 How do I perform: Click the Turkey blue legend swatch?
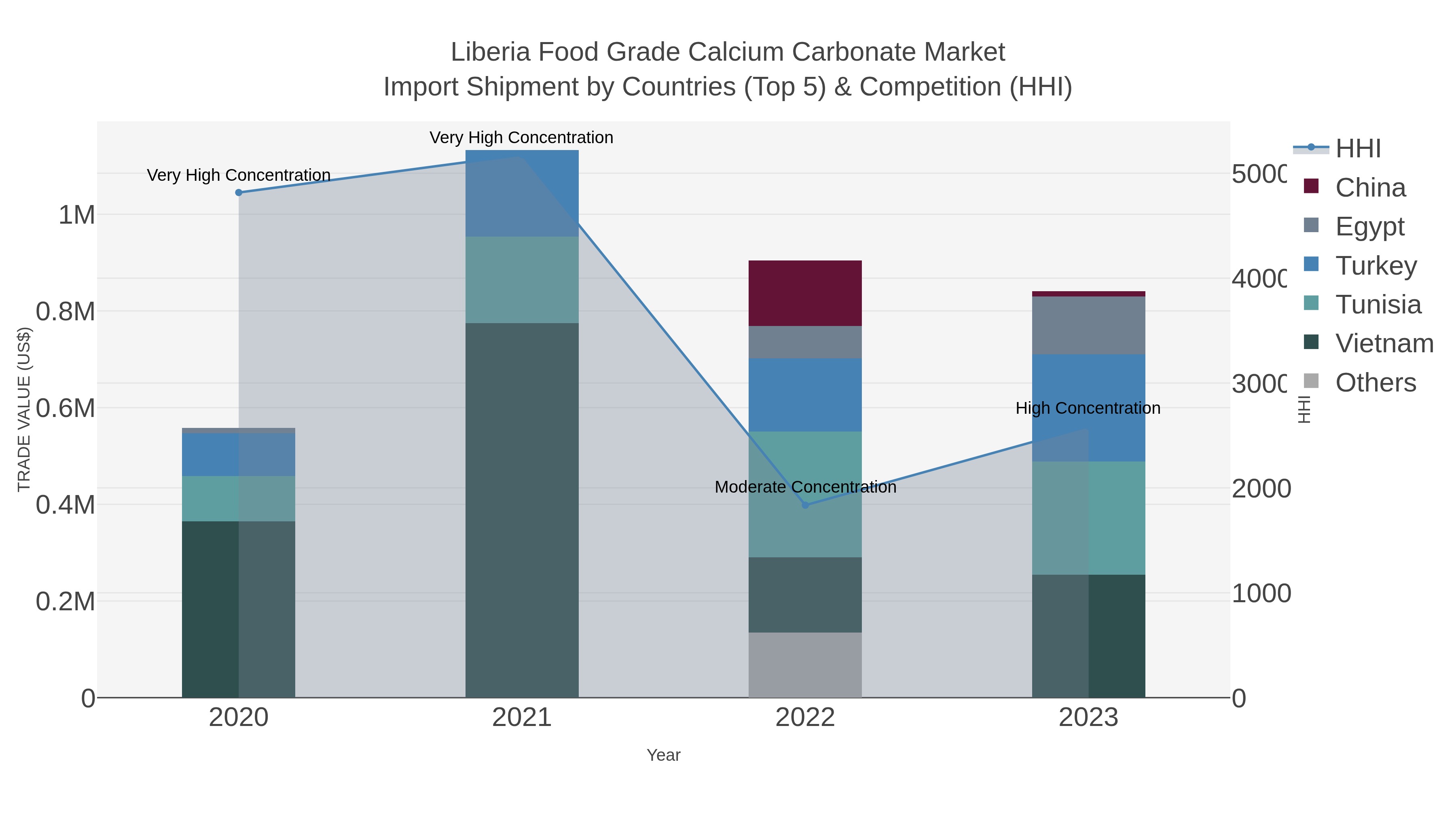[1311, 264]
